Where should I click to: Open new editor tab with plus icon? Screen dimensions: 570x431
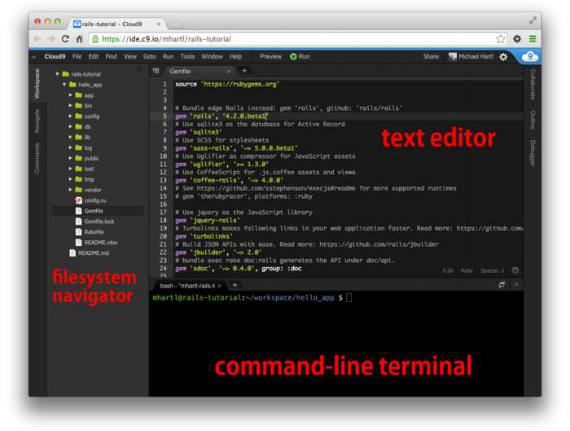click(x=244, y=71)
